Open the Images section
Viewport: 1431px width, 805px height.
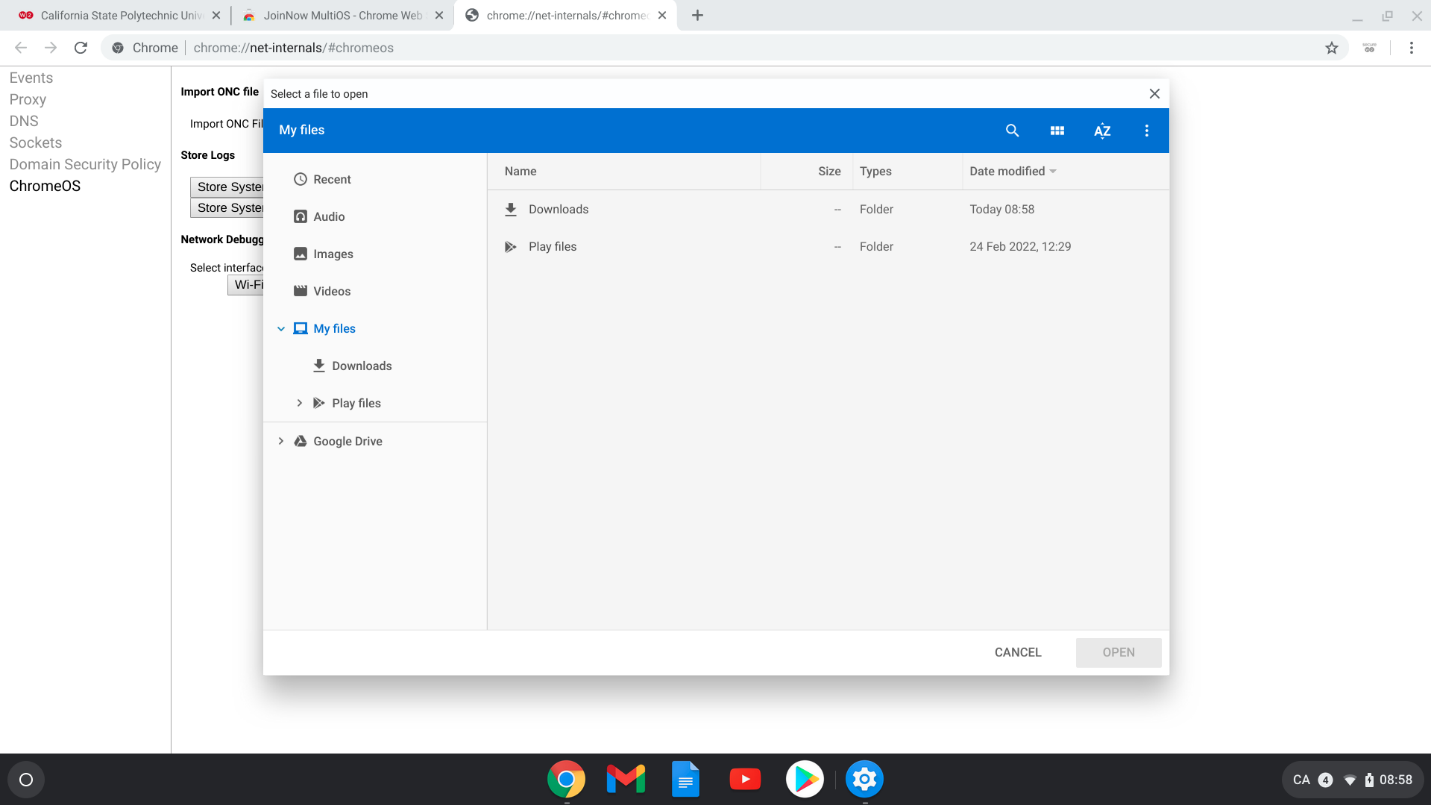click(x=334, y=253)
